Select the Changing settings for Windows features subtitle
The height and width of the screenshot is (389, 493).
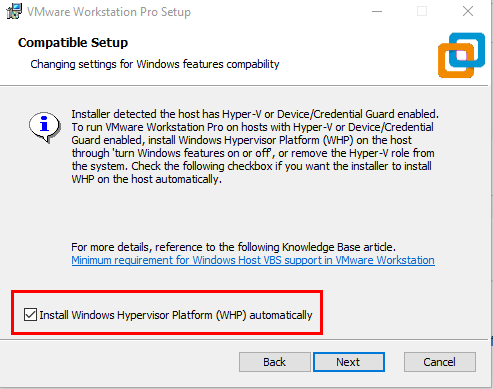tap(155, 64)
